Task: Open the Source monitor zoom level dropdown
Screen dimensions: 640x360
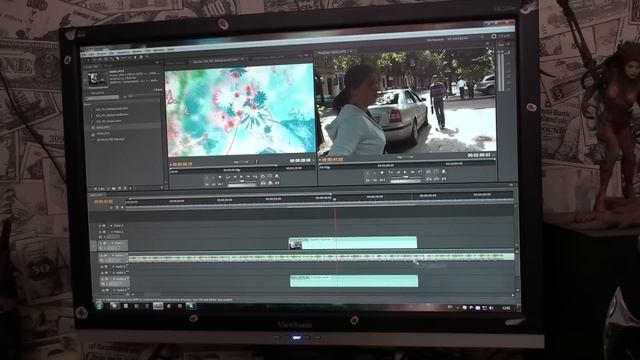Action: coord(241,162)
